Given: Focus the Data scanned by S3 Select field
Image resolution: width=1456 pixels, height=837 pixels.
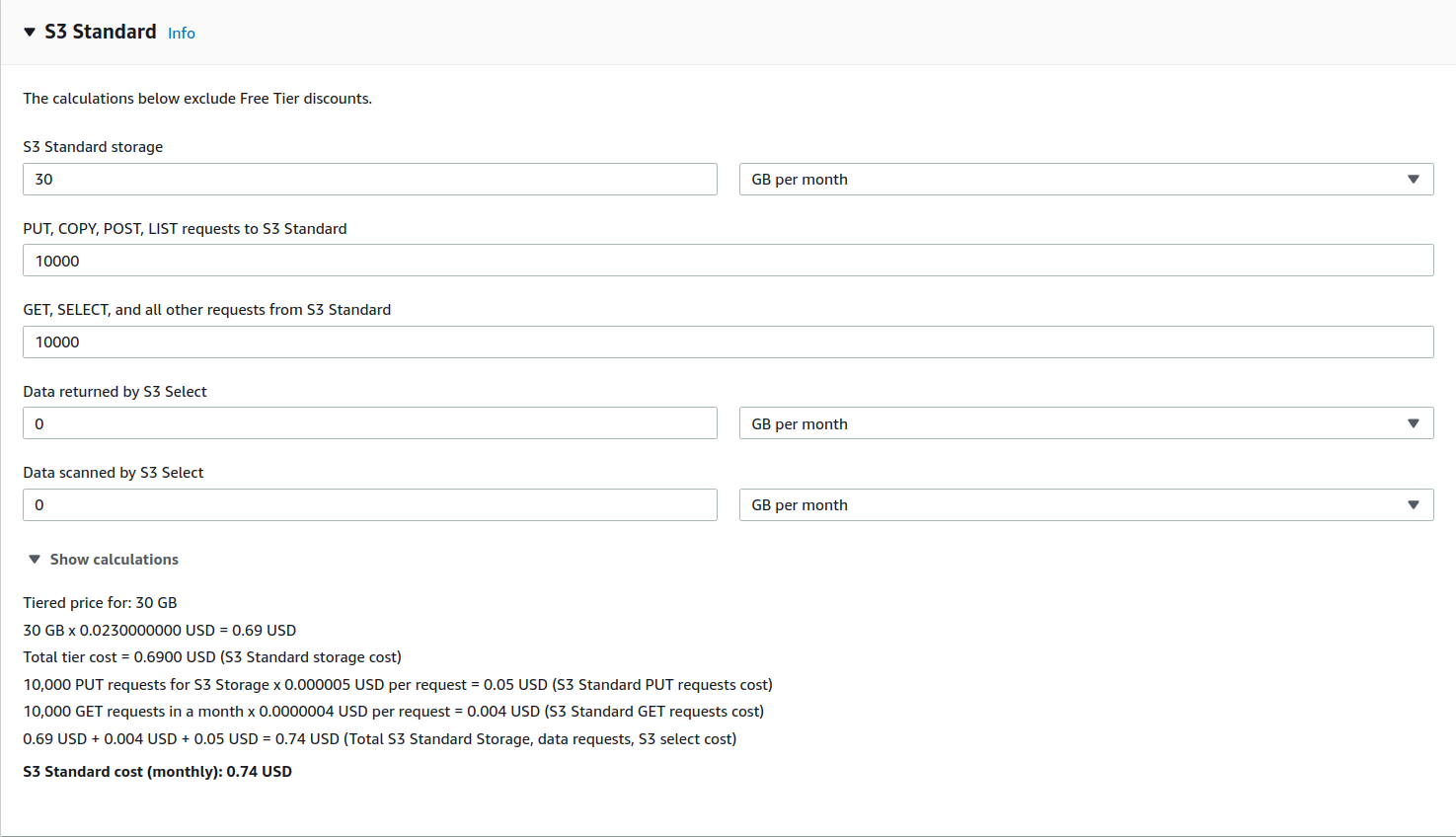Looking at the screenshot, I should click(x=369, y=505).
